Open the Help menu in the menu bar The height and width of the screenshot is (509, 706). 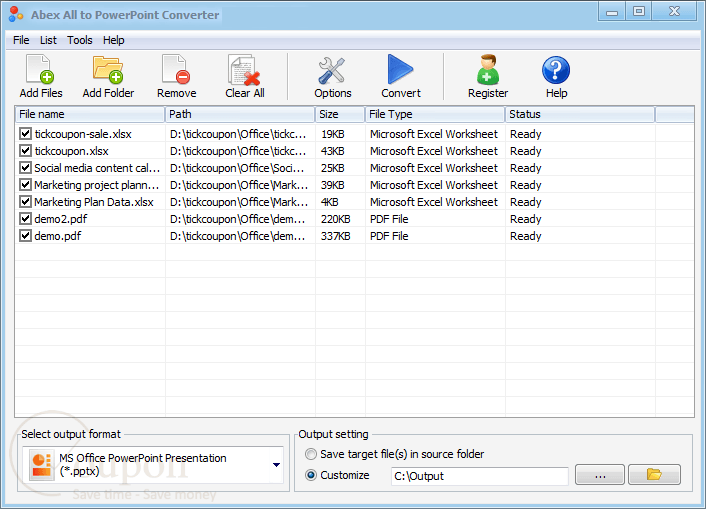[x=113, y=40]
